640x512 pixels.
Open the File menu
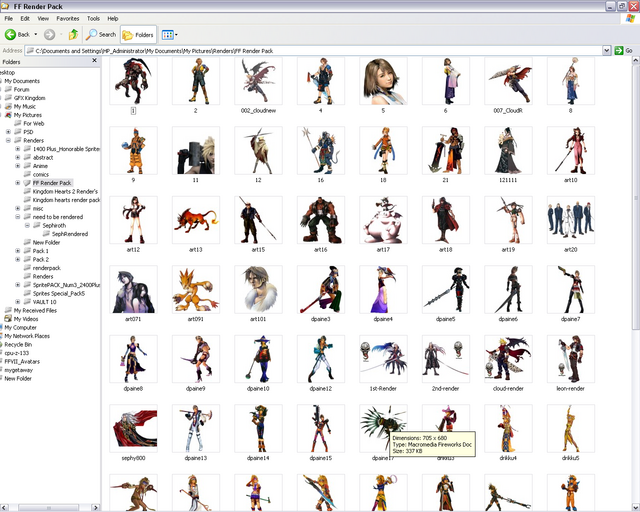9,18
